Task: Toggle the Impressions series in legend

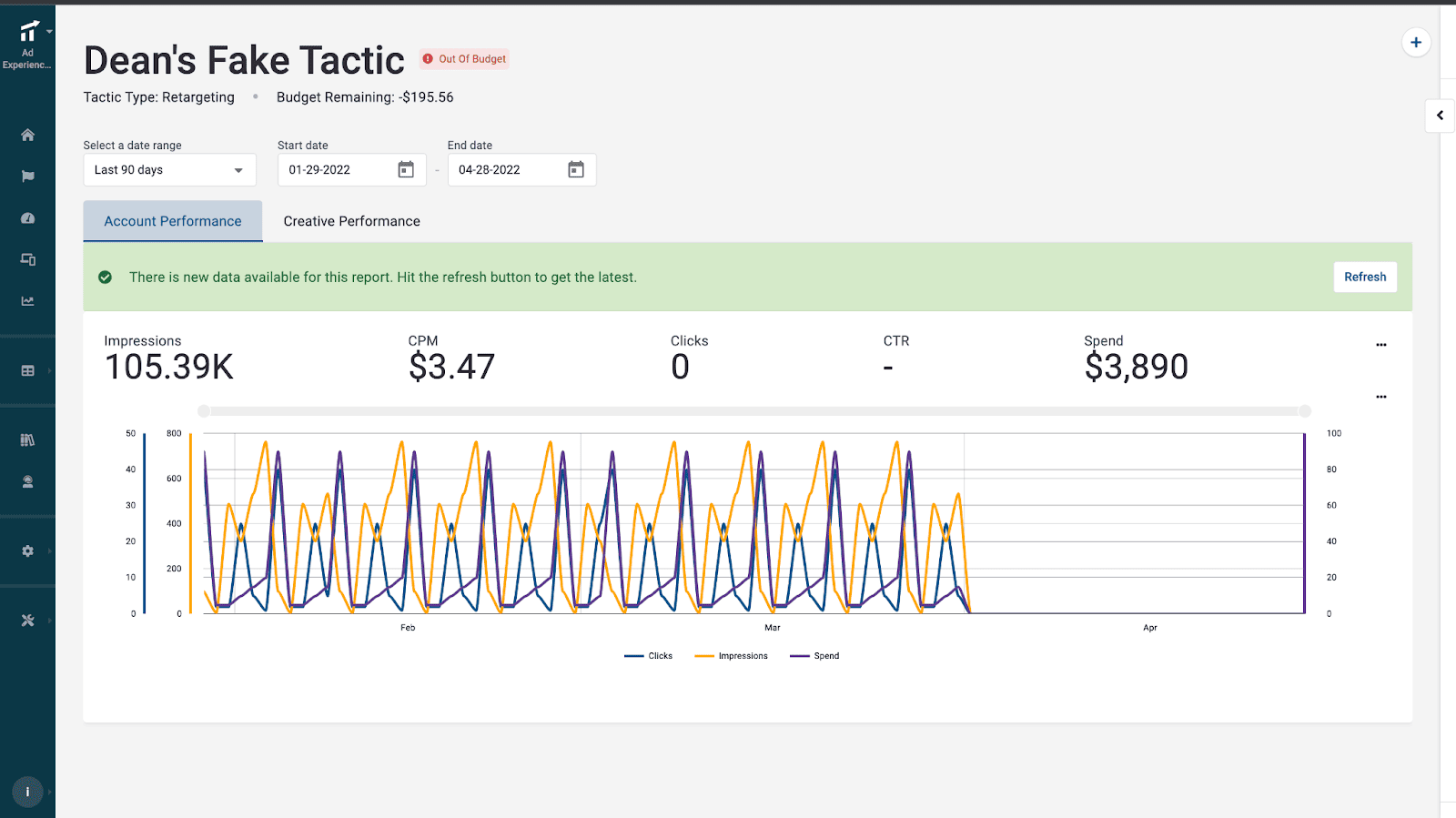Action: pos(732,656)
